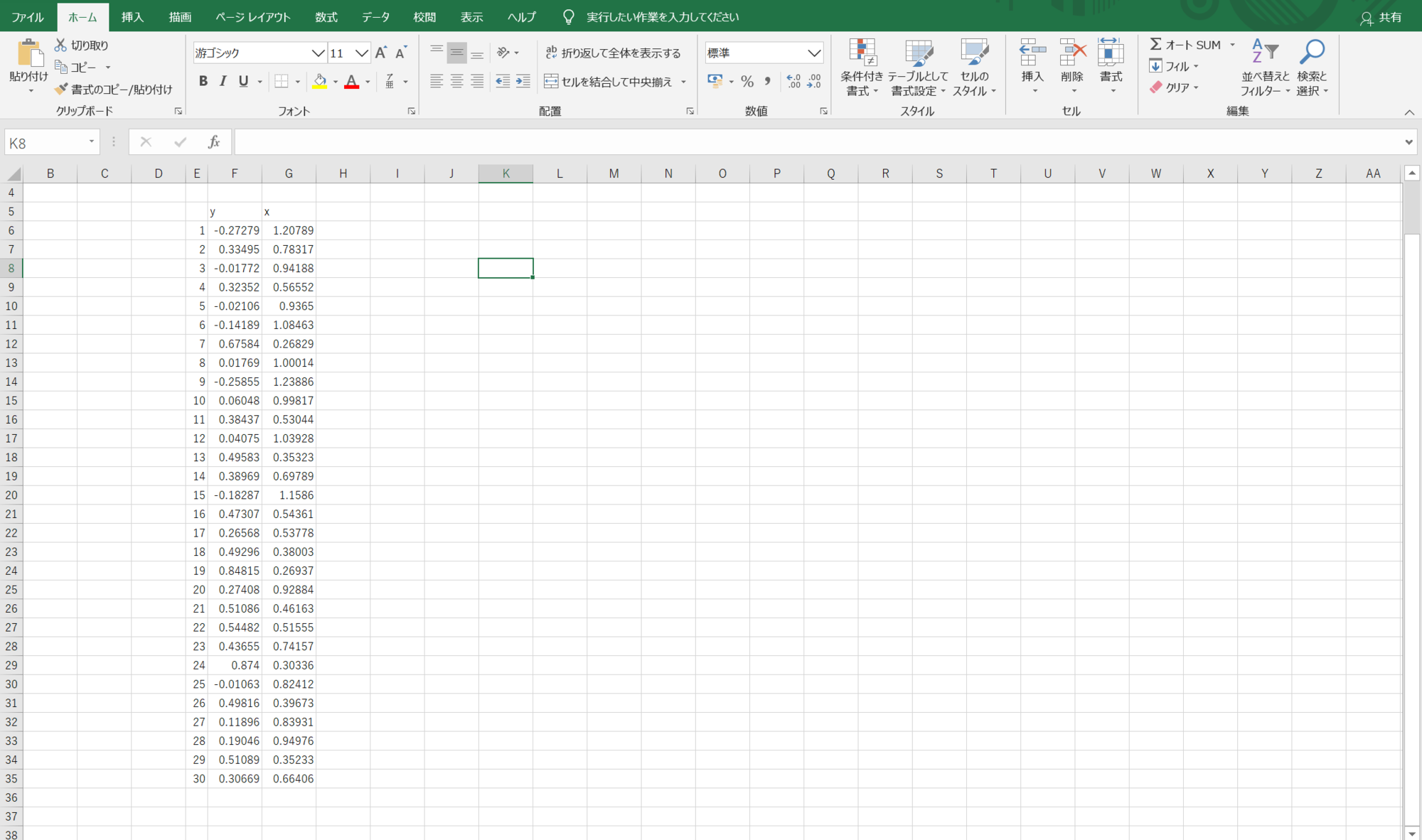
Task: Expand the font name dropdown
Action: (x=318, y=53)
